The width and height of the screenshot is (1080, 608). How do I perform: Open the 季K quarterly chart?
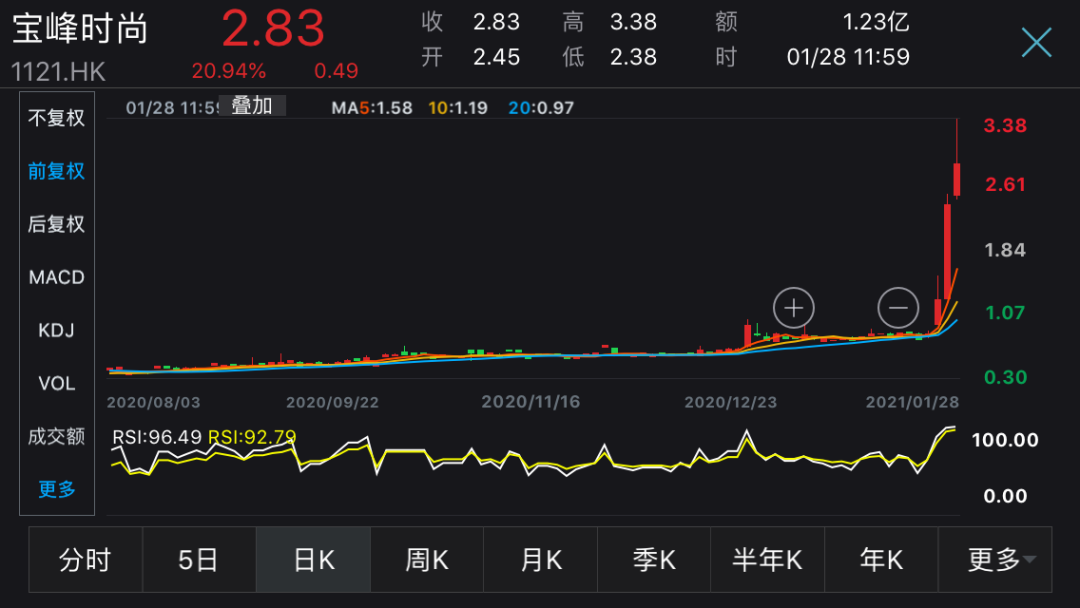tap(654, 560)
